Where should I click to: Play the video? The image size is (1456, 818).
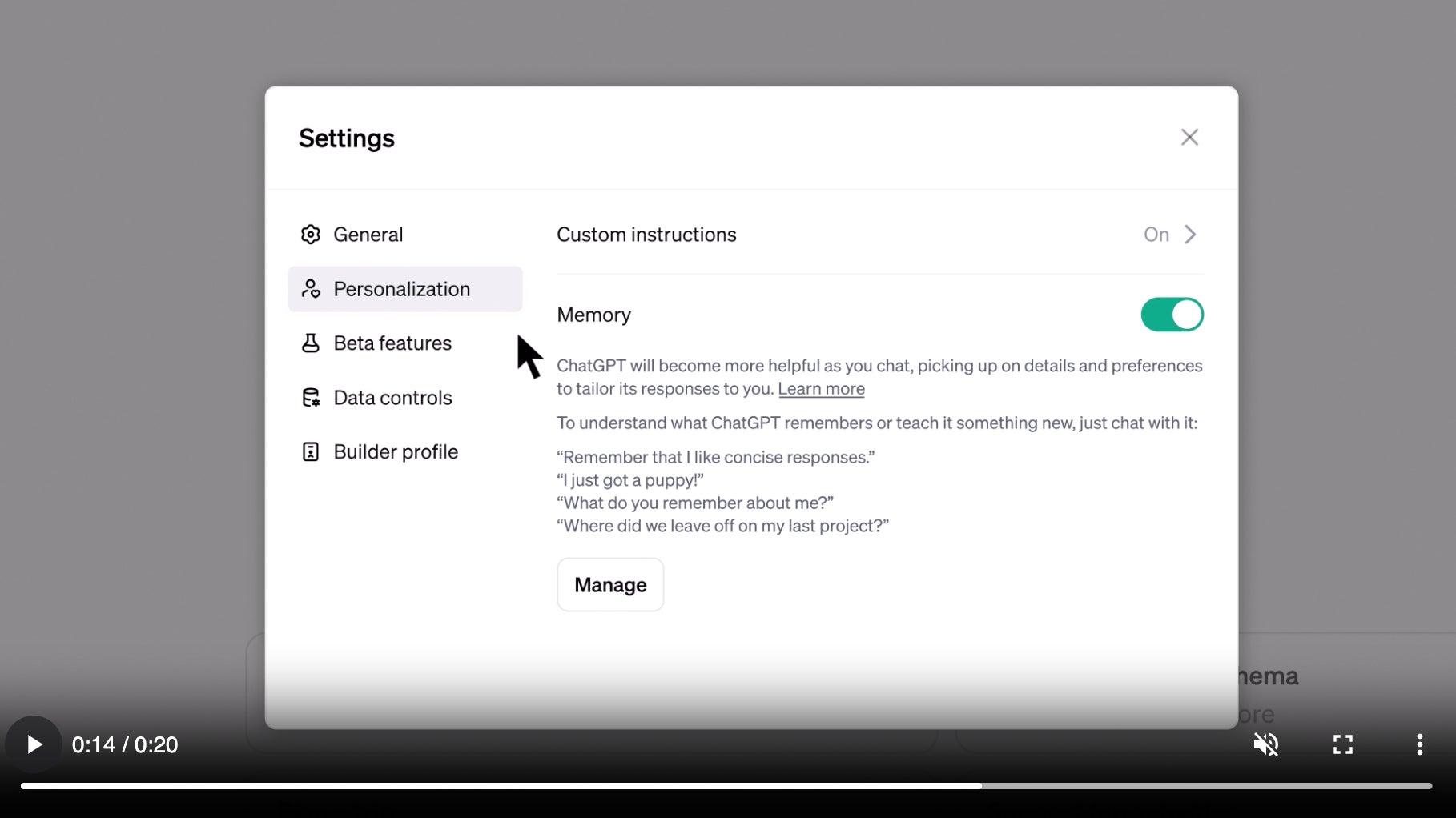click(x=34, y=744)
